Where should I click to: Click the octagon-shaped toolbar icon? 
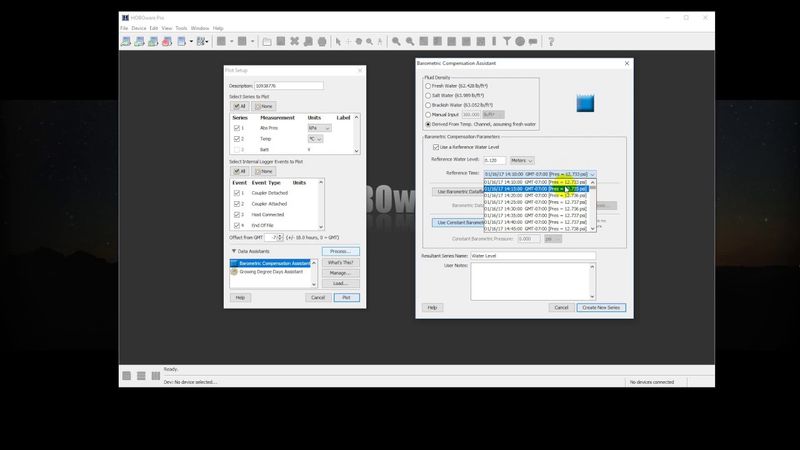tap(322, 42)
